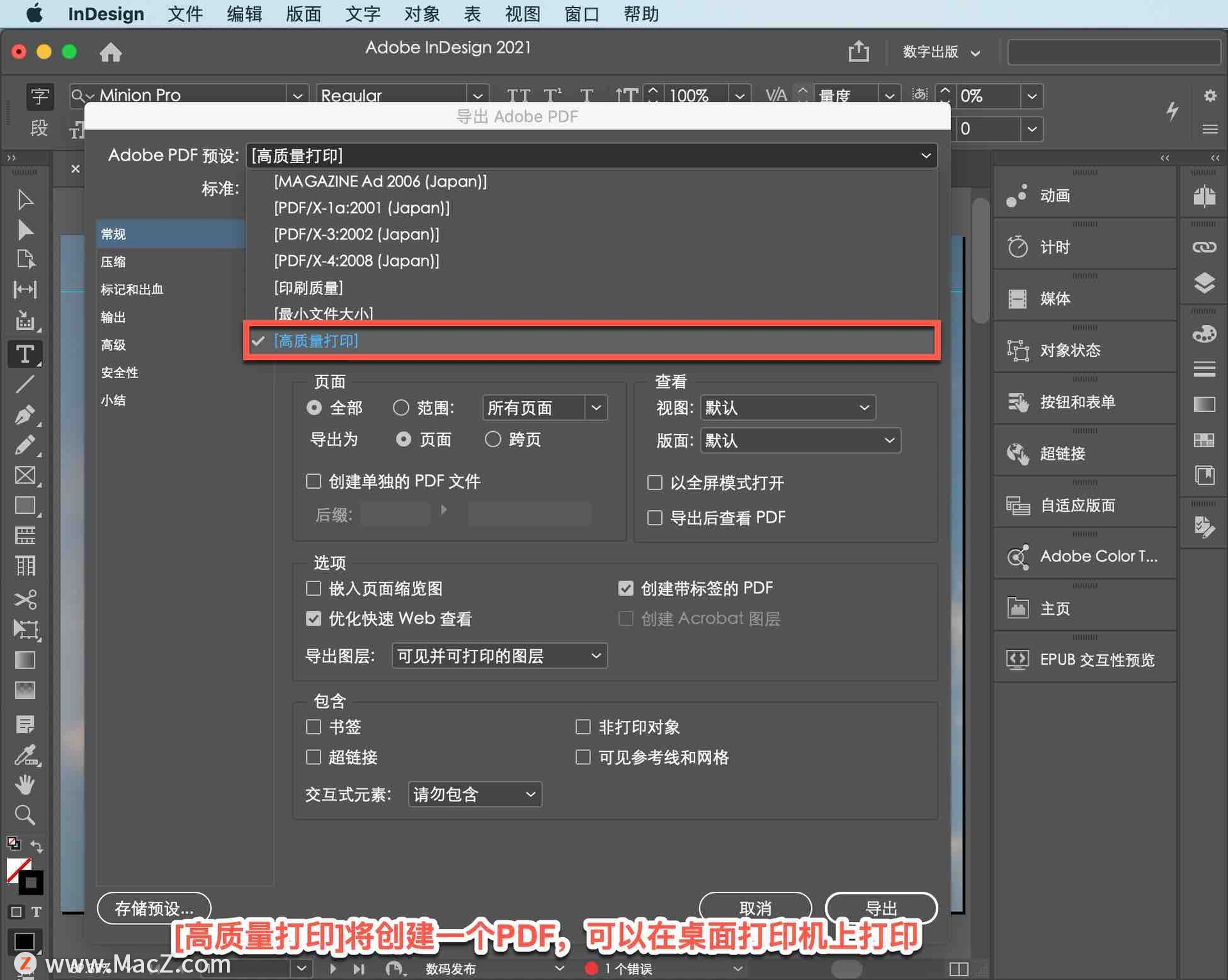Select the Type tool
The width and height of the screenshot is (1228, 980).
25,354
